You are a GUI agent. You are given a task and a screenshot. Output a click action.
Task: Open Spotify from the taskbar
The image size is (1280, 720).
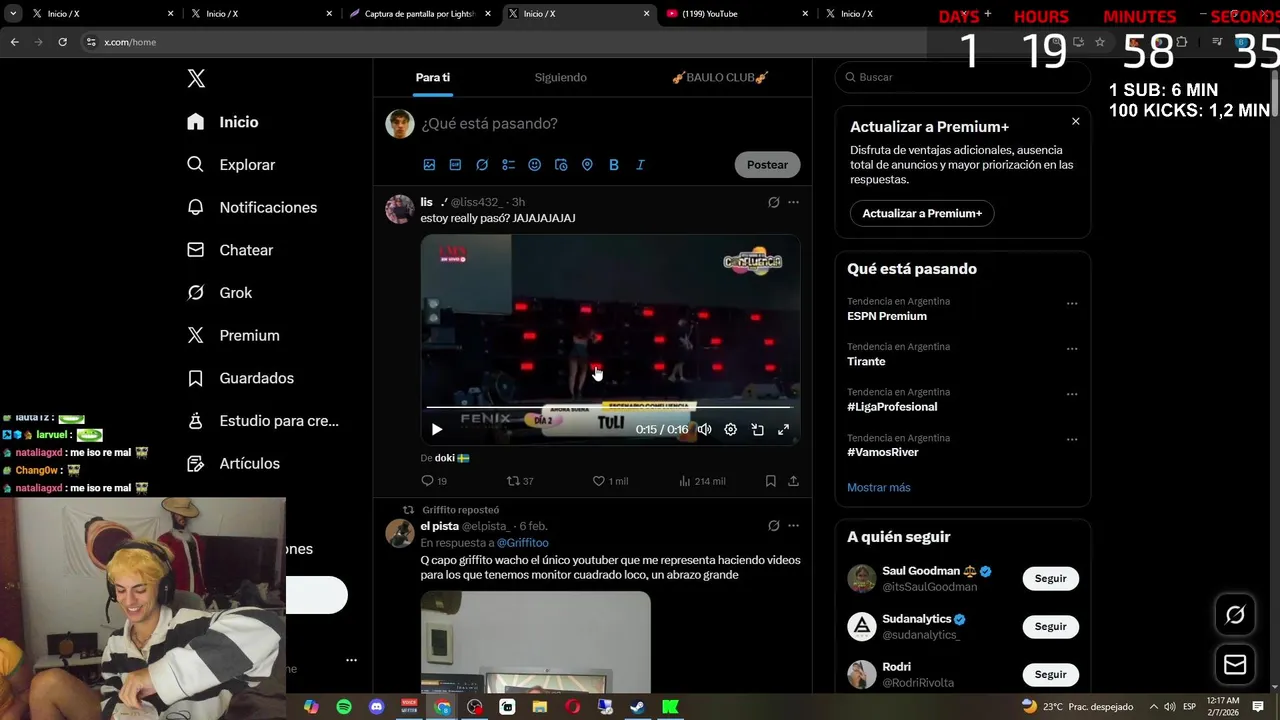pyautogui.click(x=344, y=707)
